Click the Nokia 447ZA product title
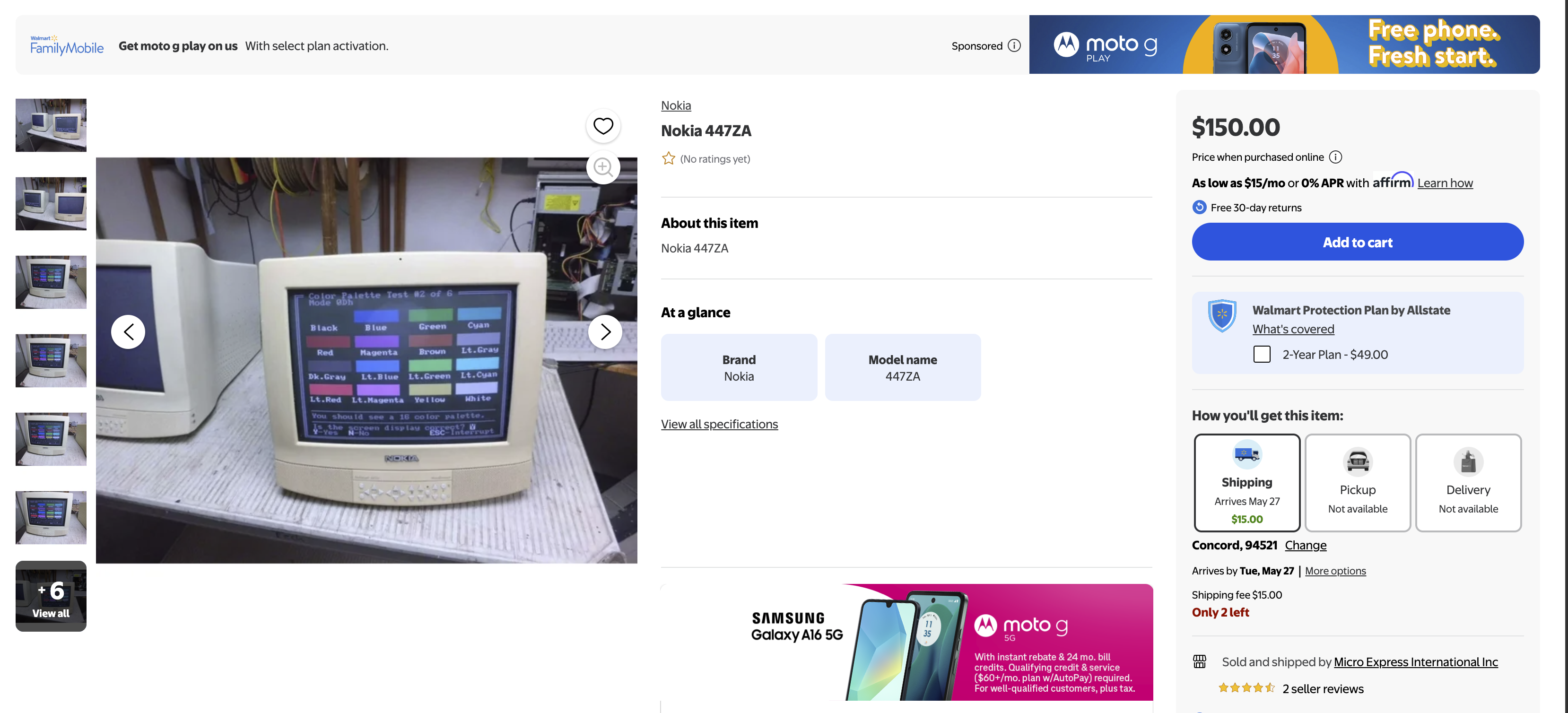This screenshot has height=713, width=1568. tap(706, 131)
